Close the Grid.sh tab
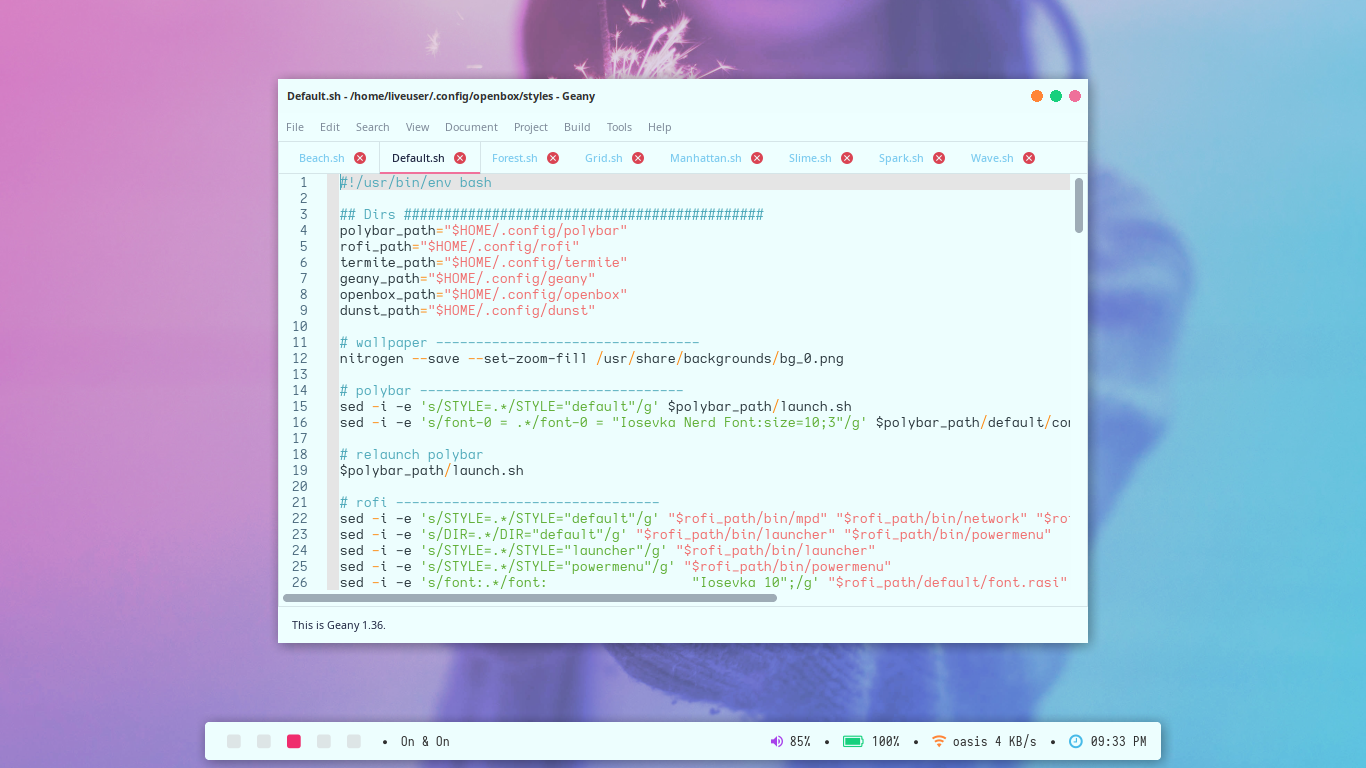 (x=638, y=158)
